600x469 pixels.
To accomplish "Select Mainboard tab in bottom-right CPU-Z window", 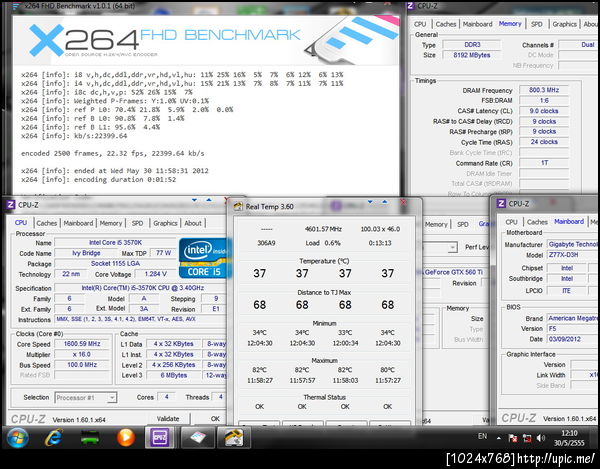I will click(x=569, y=221).
